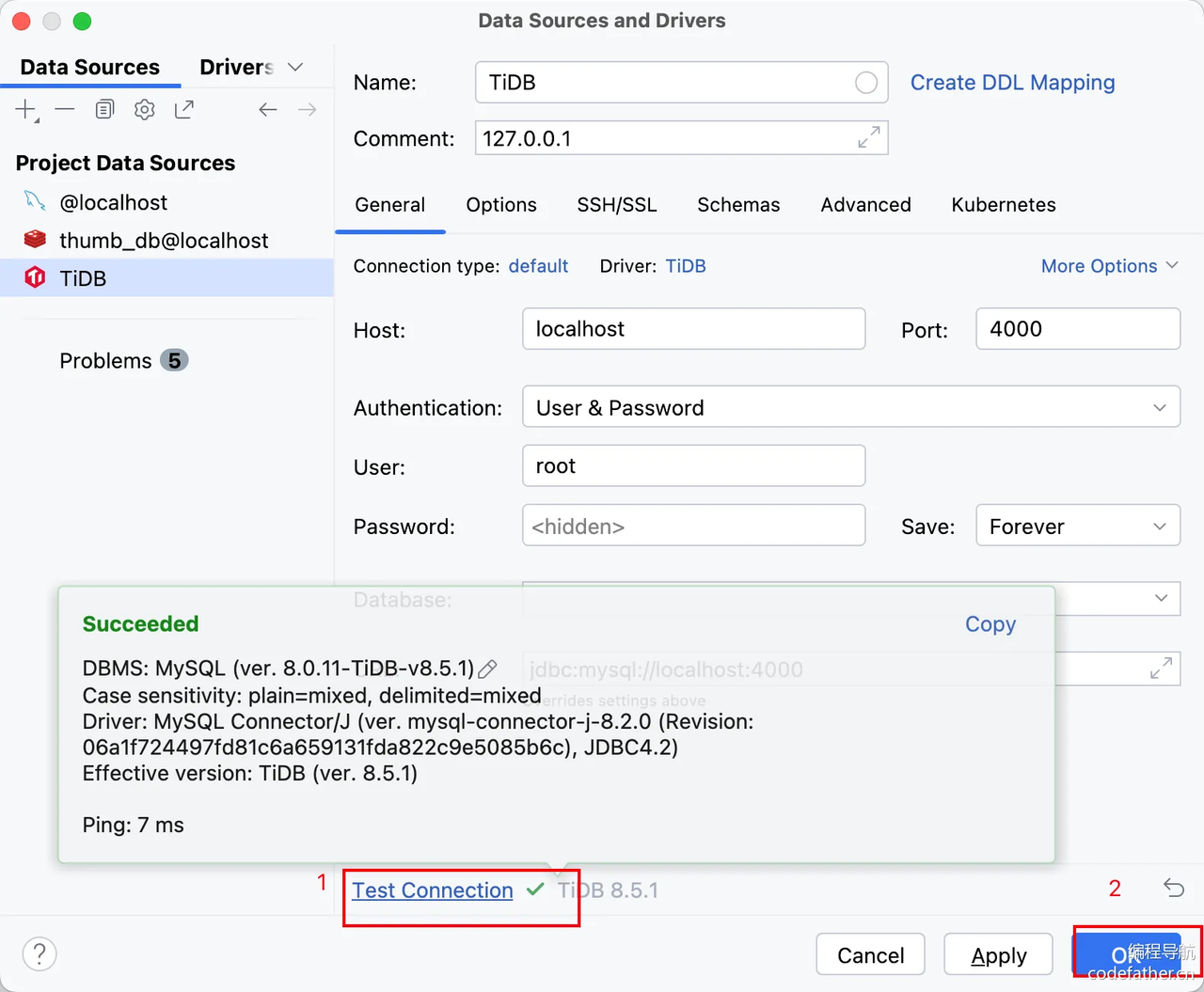The image size is (1204, 992).
Task: Expand the Comment field editor
Action: pos(869,137)
